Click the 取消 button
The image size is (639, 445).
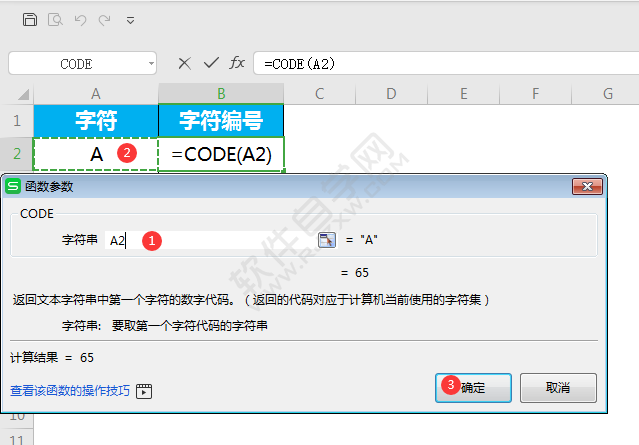[x=558, y=388]
